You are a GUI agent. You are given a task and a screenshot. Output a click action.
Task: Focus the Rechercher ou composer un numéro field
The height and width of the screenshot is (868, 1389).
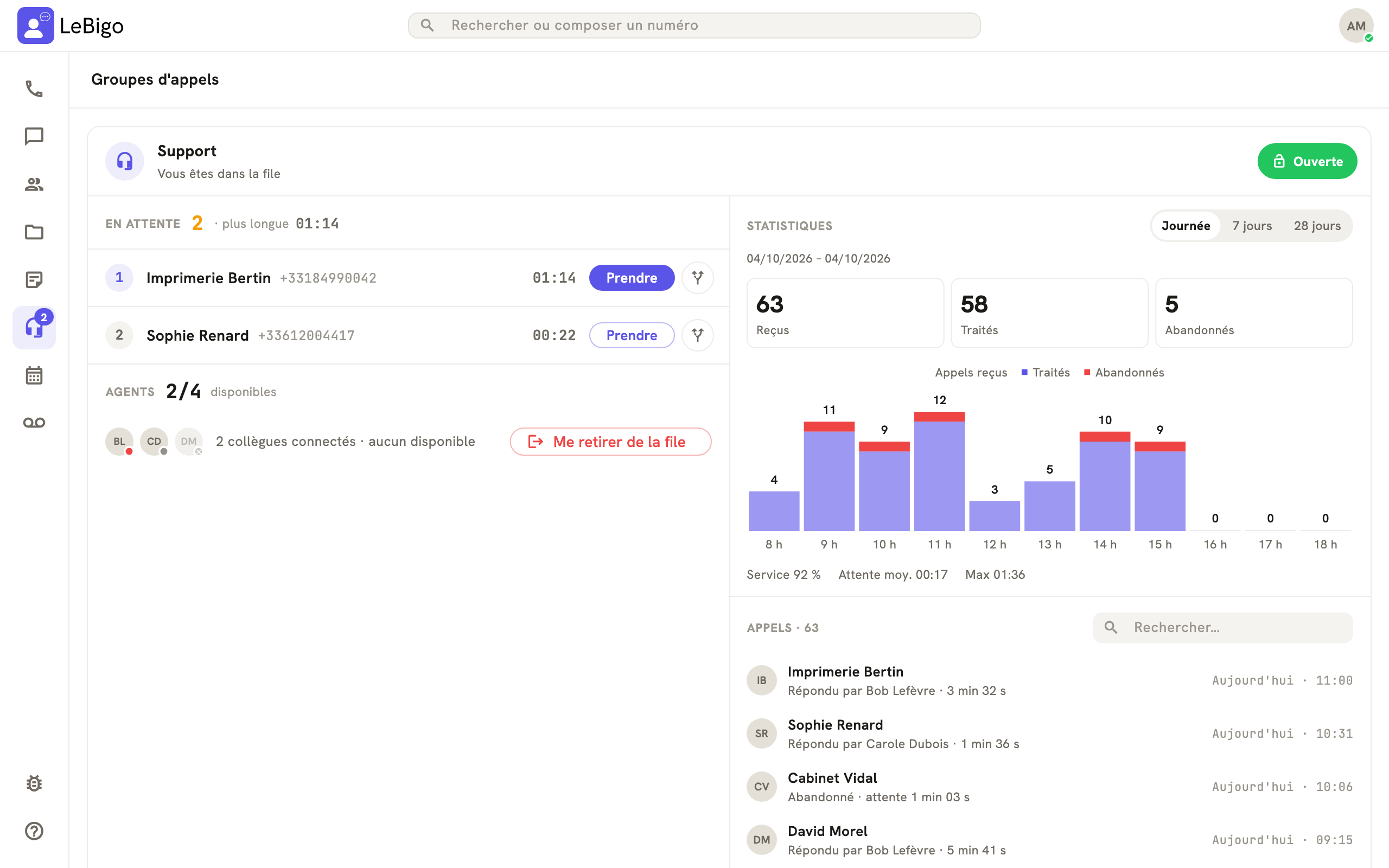click(694, 25)
